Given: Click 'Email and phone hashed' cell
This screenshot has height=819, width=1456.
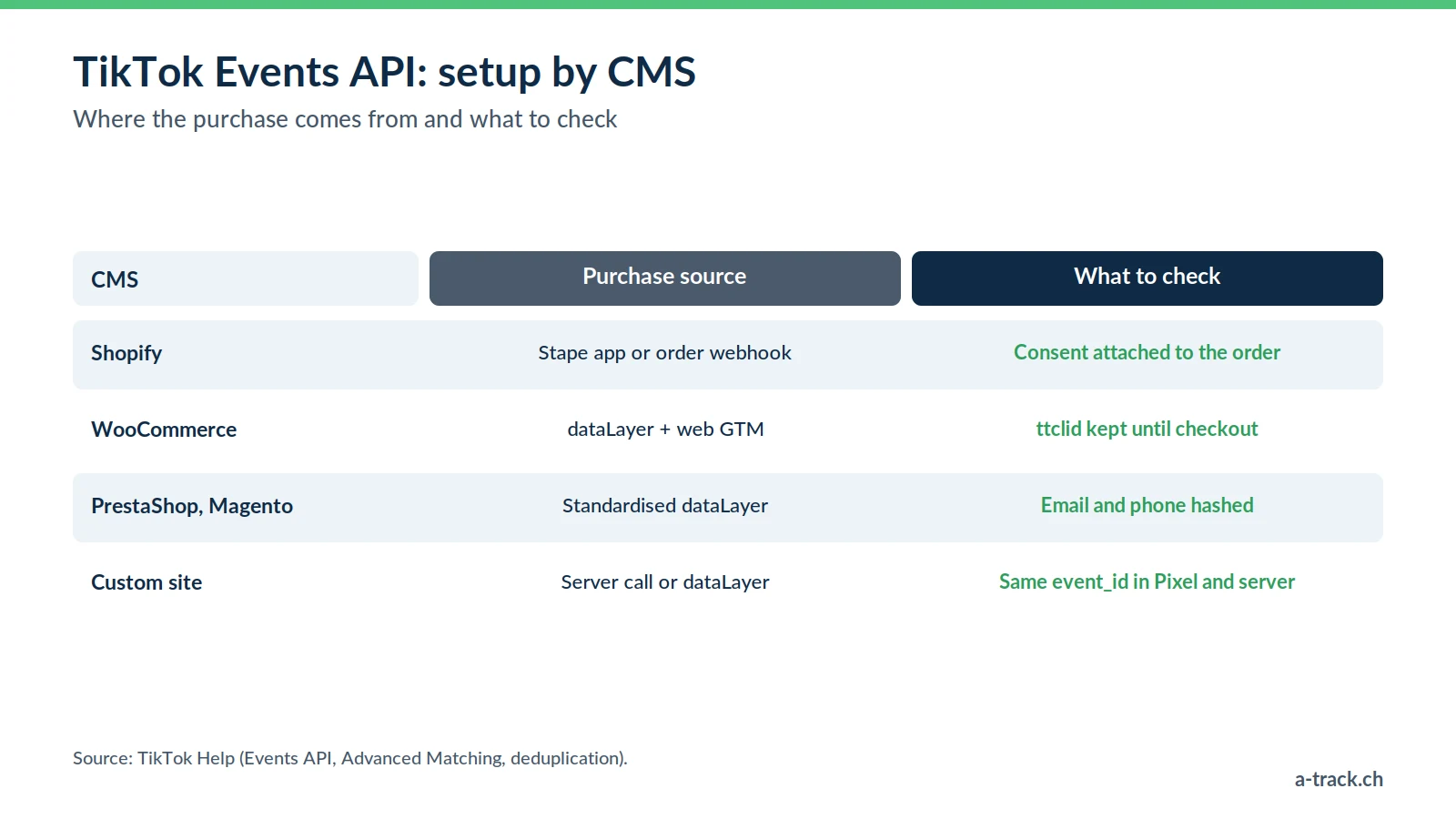Looking at the screenshot, I should pos(1148,506).
